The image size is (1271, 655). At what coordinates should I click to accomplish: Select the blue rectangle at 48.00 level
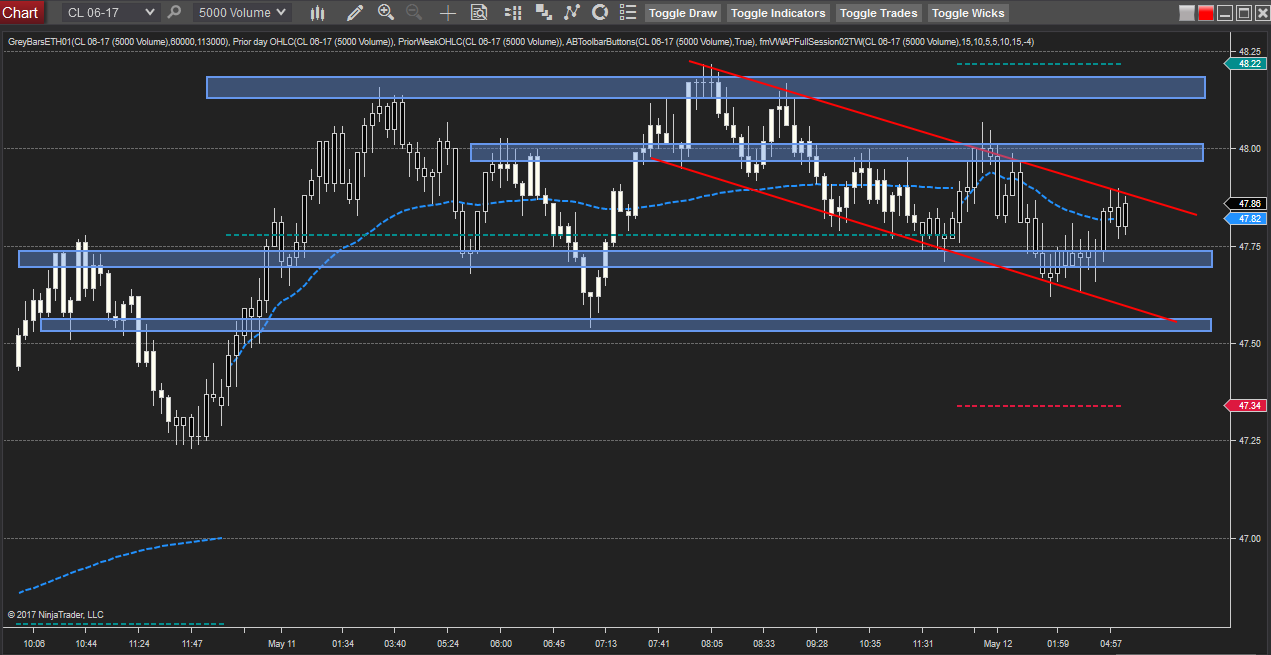pyautogui.click(x=836, y=152)
